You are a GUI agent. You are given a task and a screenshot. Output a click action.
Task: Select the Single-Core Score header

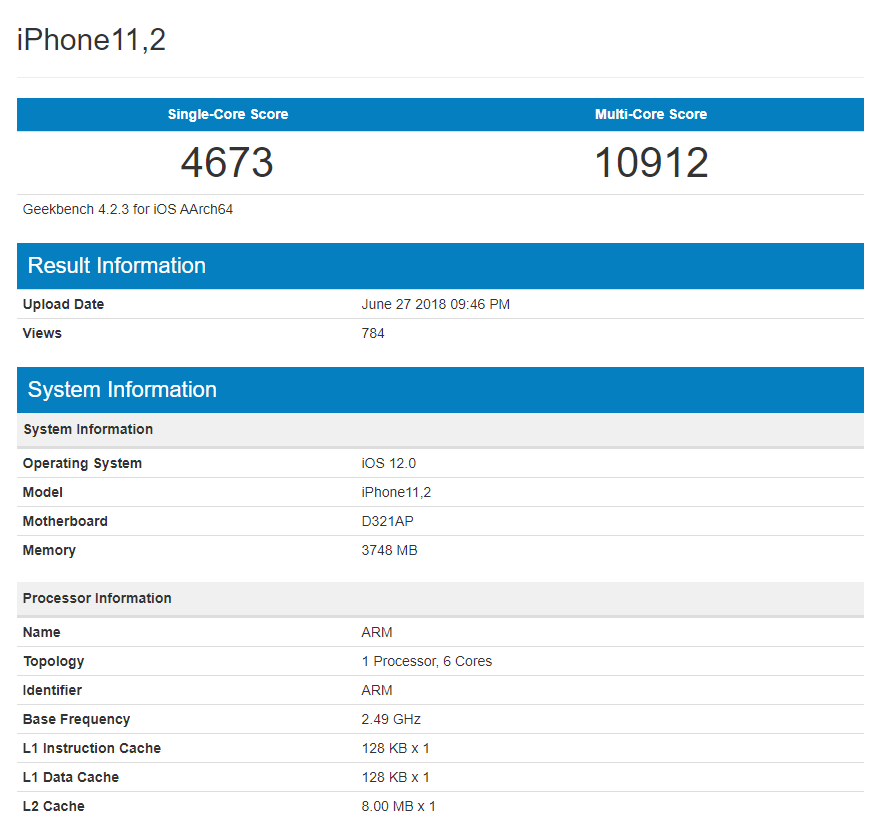tap(227, 114)
